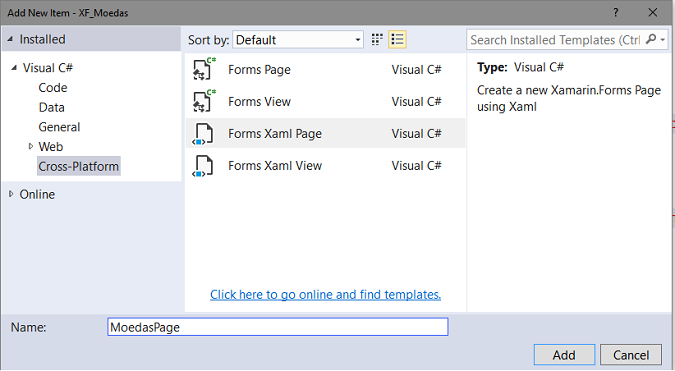The height and width of the screenshot is (371, 675).
Task: Open the Sort by Default dropdown
Action: click(298, 40)
